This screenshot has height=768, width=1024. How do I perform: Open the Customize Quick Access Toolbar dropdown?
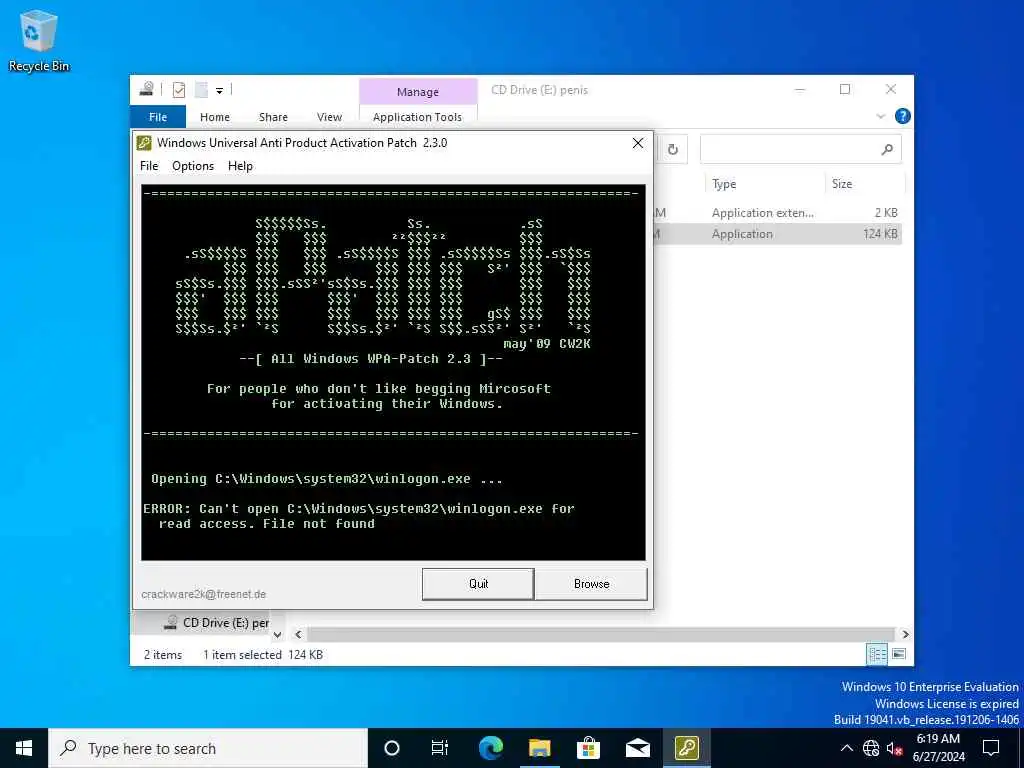coord(219,90)
